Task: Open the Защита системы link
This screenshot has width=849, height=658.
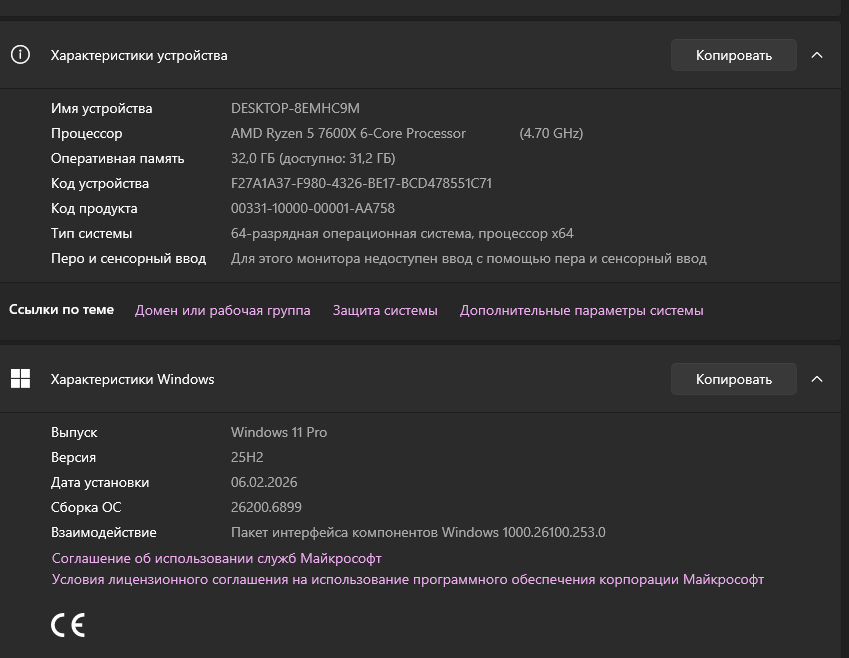Action: [385, 310]
